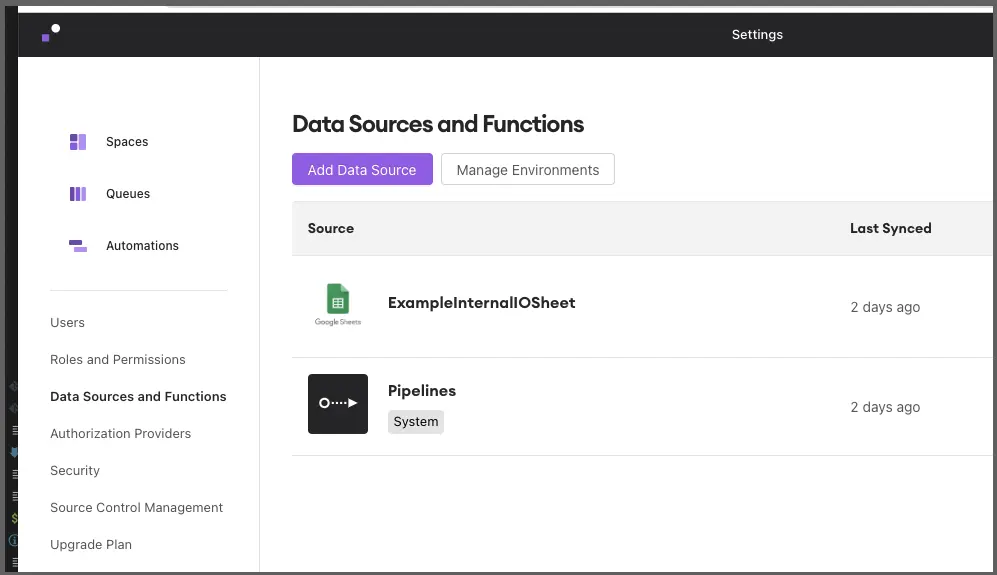This screenshot has width=997, height=575.
Task: Go to Security settings
Action: [x=75, y=471]
